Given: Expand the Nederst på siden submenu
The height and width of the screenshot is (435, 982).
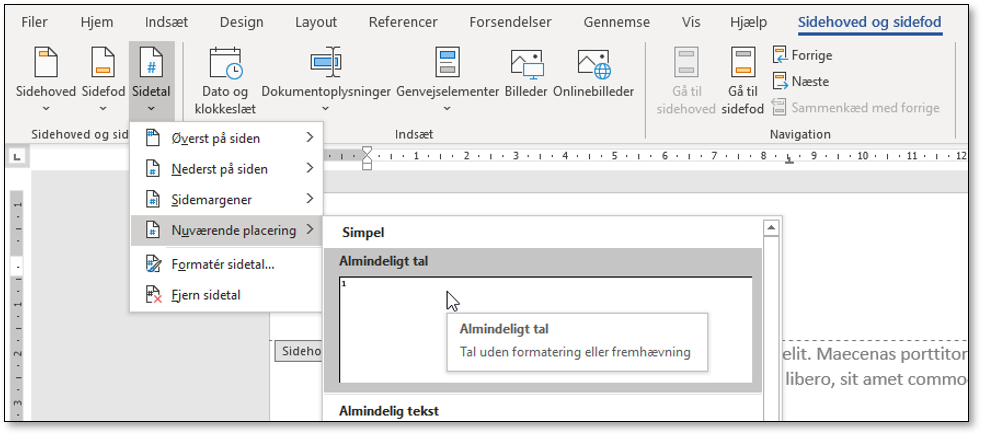Looking at the screenshot, I should coord(226,169).
